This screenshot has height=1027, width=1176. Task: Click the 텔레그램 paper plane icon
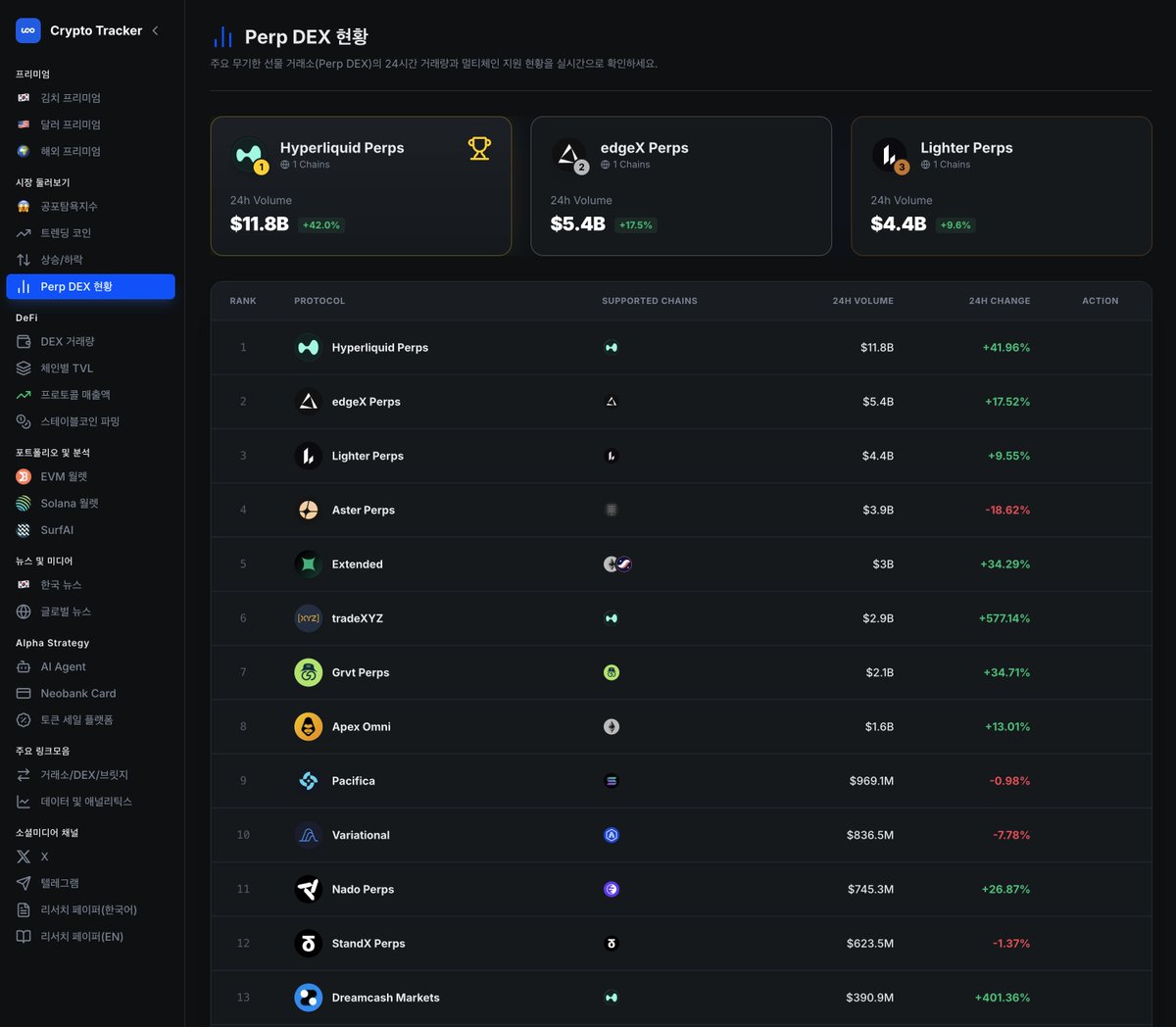(x=24, y=883)
